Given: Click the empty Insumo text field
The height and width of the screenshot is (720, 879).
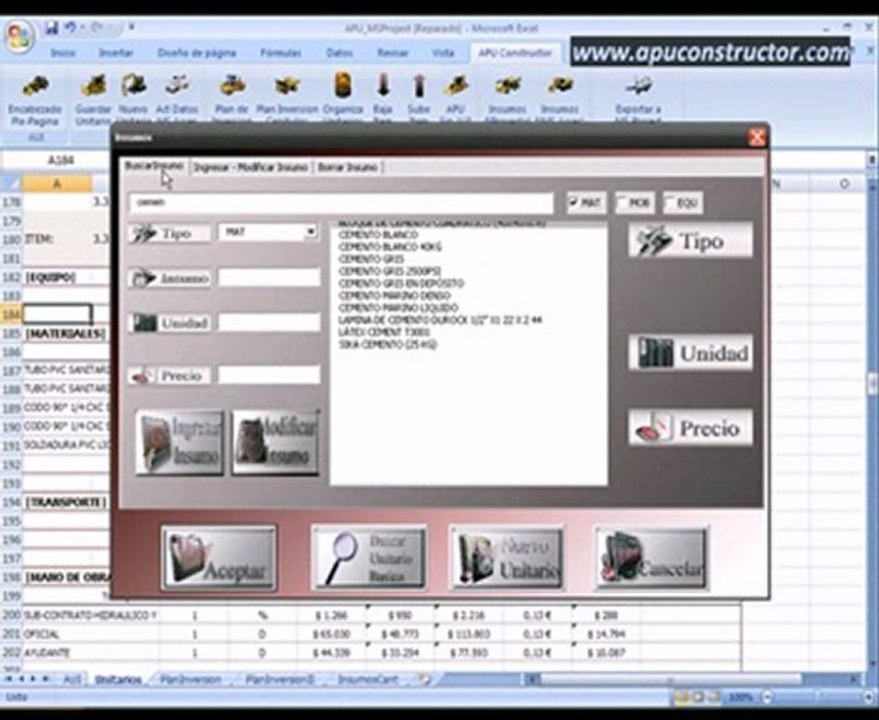Looking at the screenshot, I should click(x=269, y=277).
